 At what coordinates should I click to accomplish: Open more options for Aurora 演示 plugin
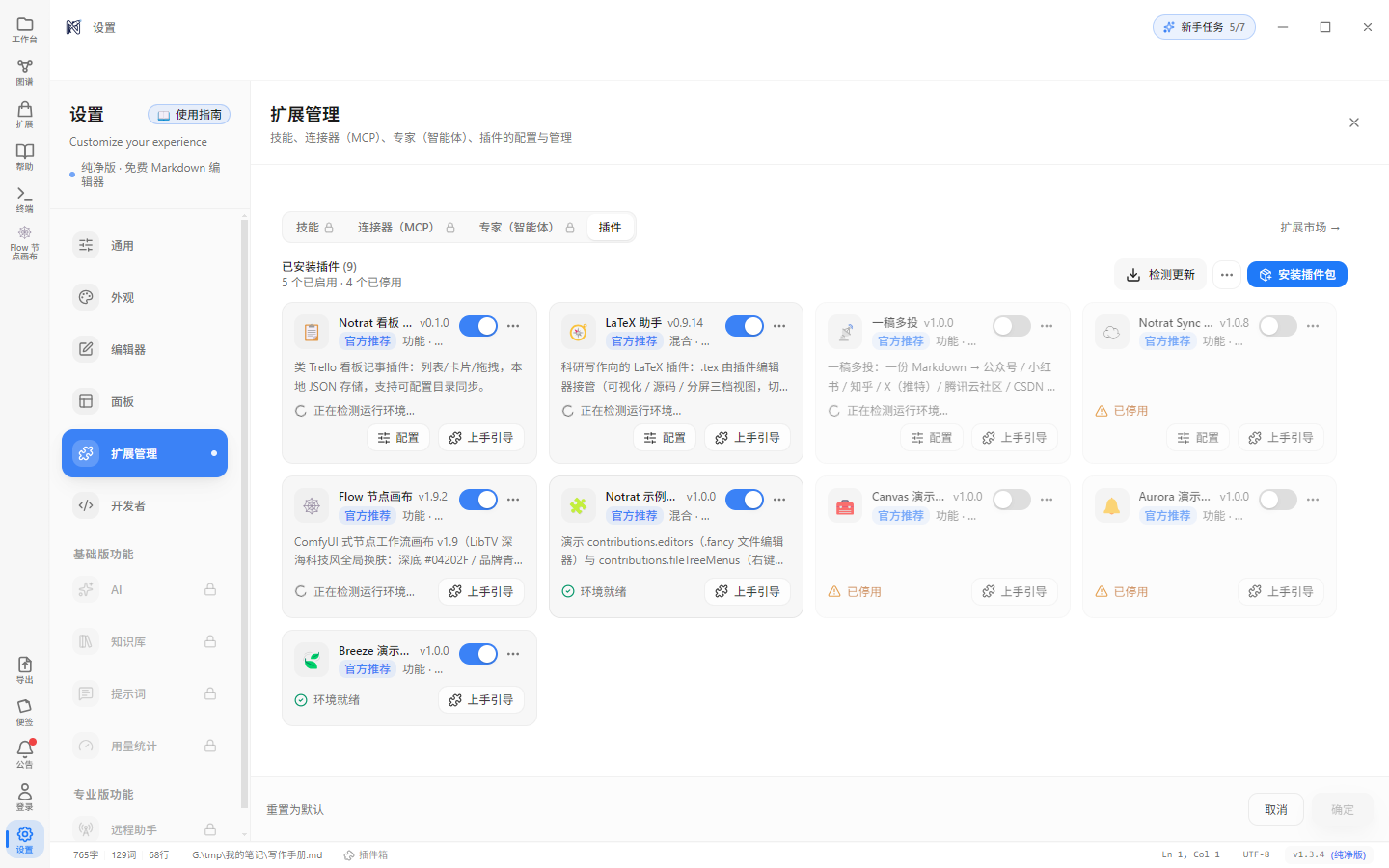click(1313, 500)
